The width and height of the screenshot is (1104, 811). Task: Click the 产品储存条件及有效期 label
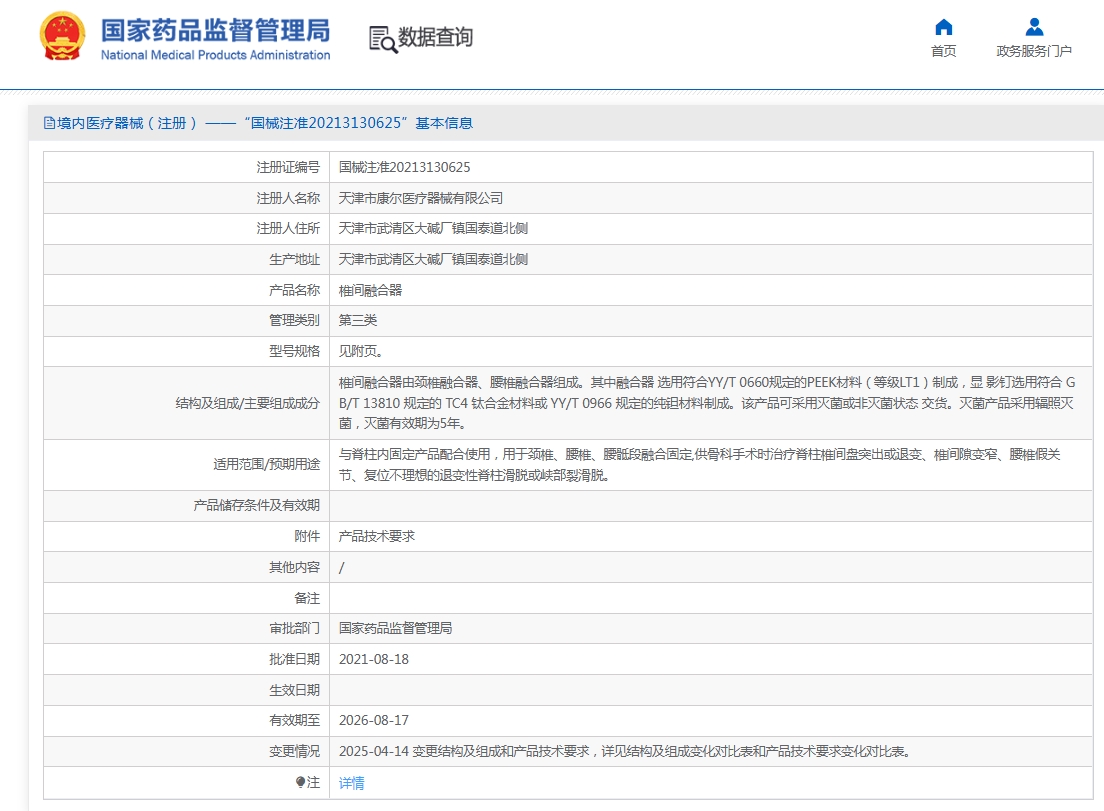[257, 505]
